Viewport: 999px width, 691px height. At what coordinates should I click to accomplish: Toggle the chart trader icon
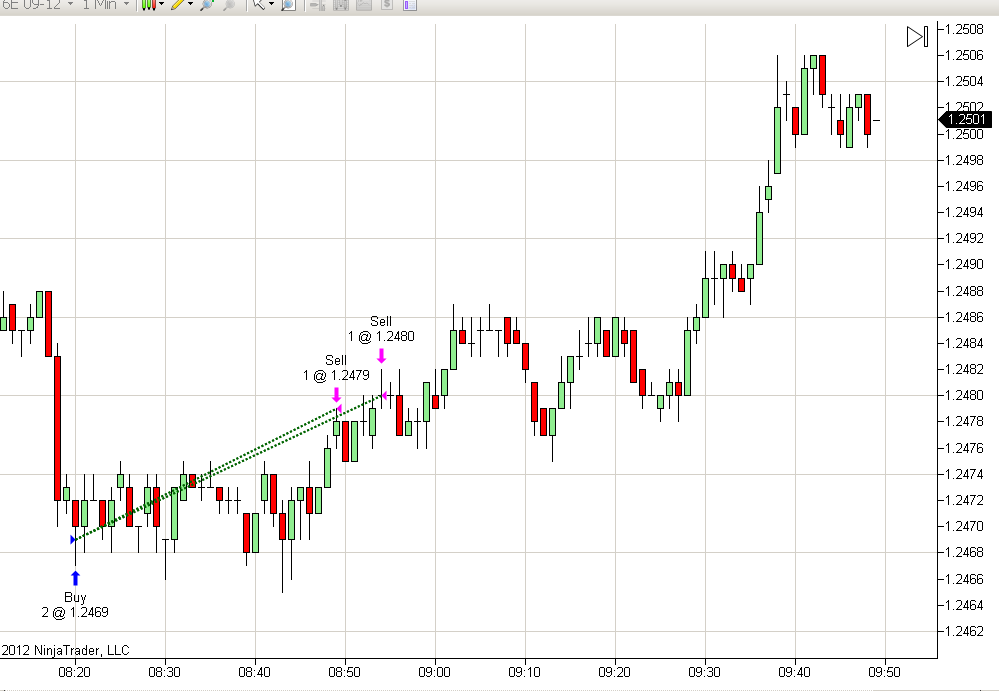318,4
